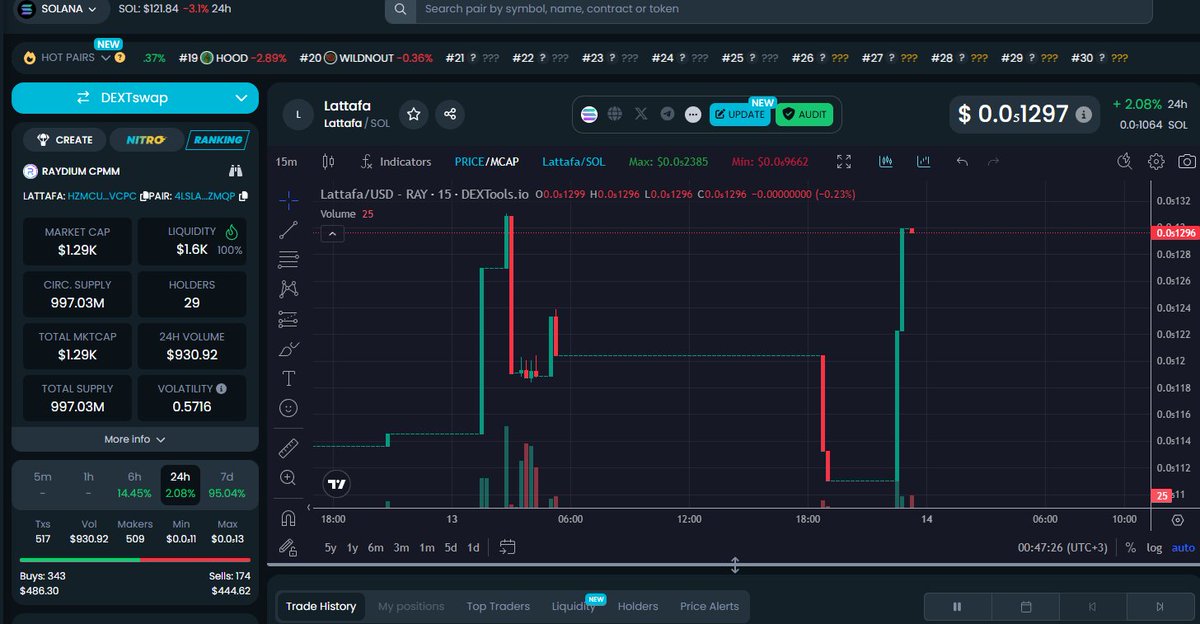Switch to the Holders tab
The image size is (1200, 624).
pos(638,606)
